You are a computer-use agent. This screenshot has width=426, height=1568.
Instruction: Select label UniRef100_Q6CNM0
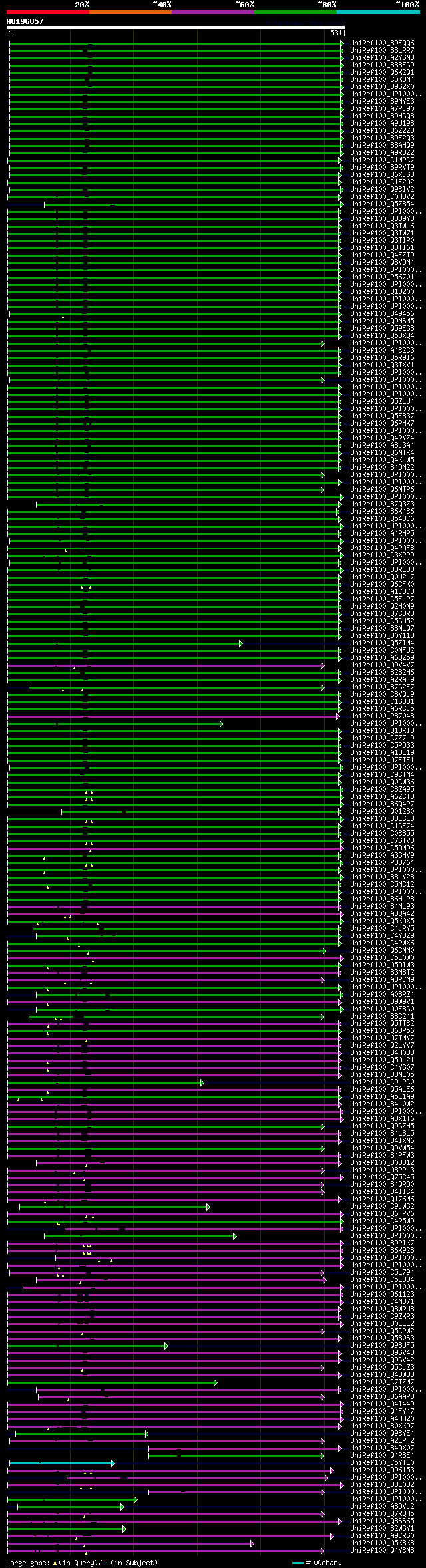pyautogui.click(x=382, y=950)
